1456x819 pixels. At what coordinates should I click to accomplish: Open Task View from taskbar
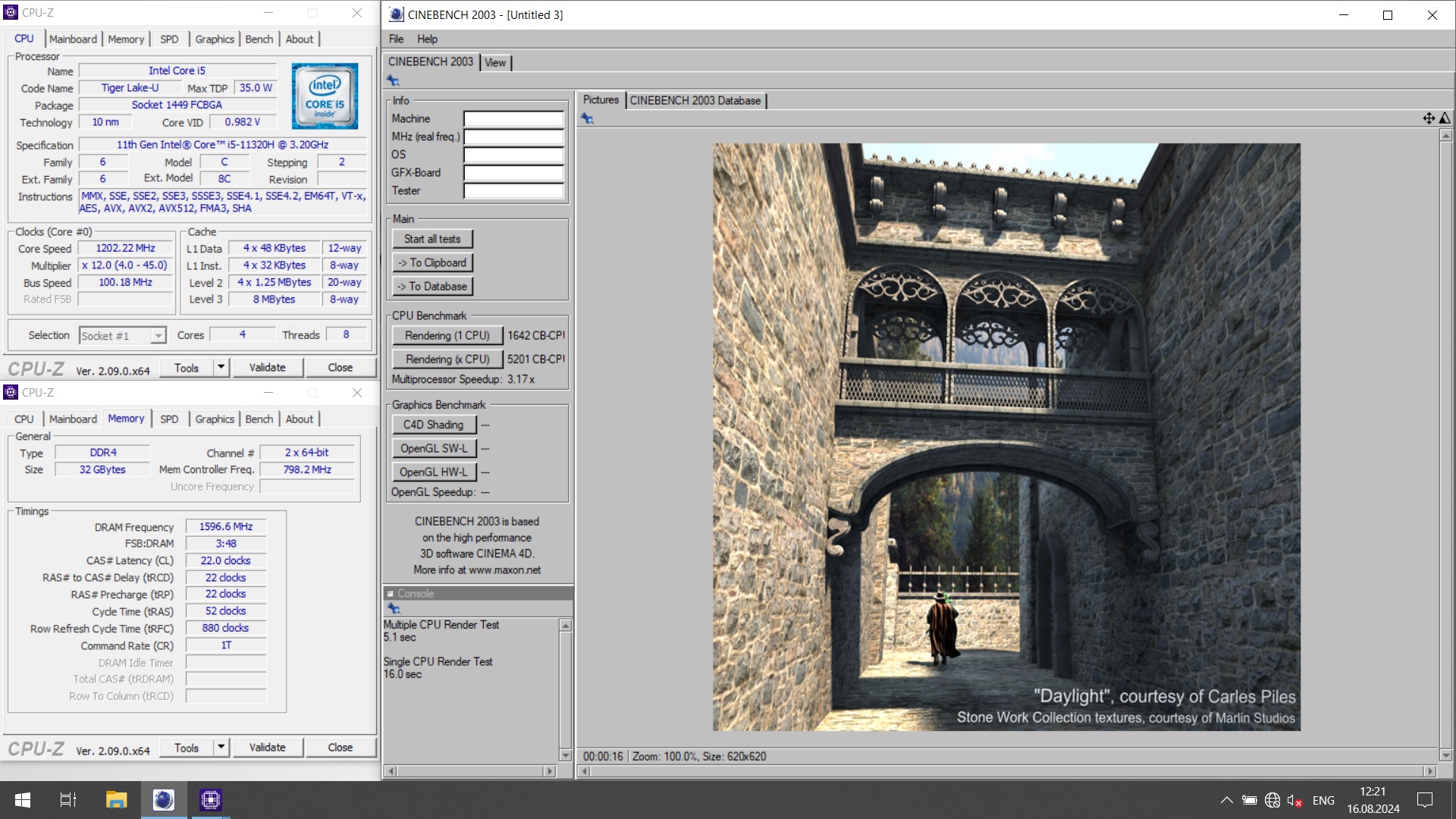pos(68,800)
